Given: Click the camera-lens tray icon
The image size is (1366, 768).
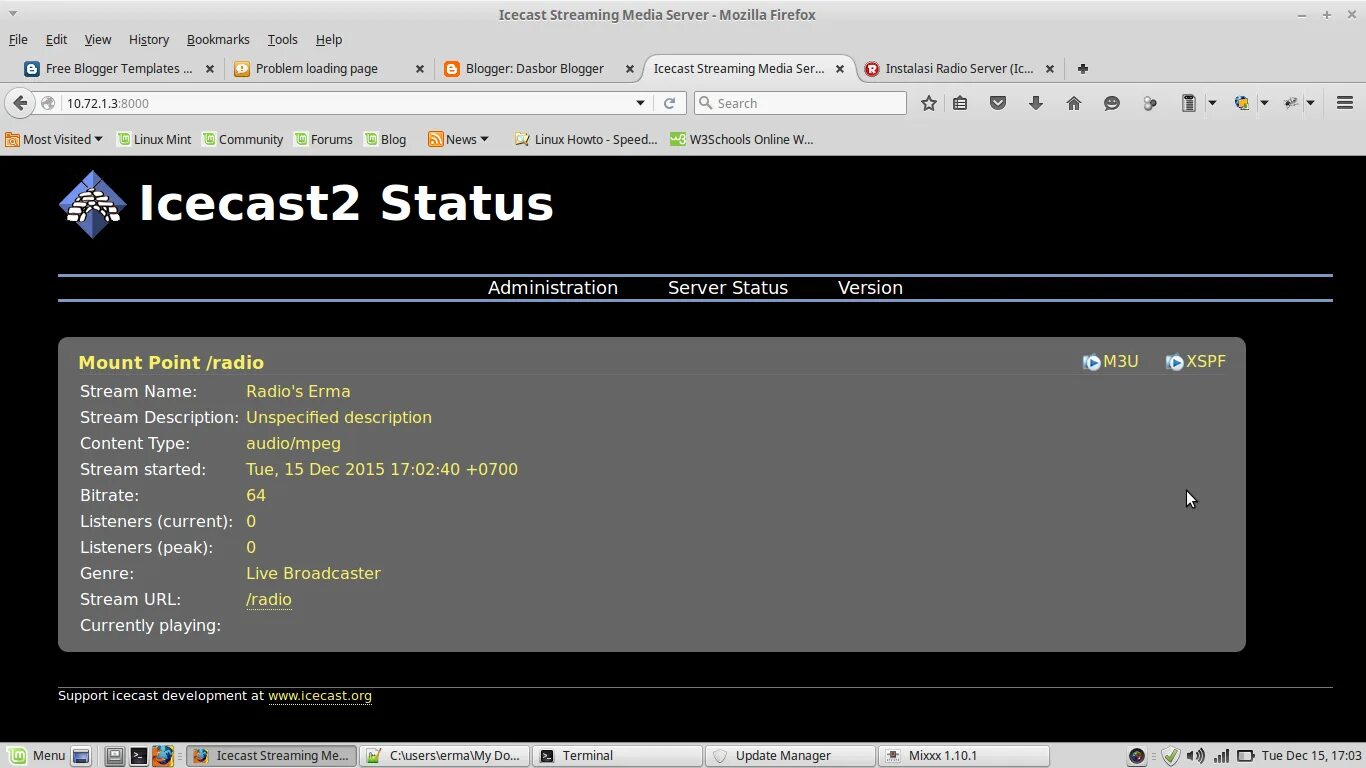Looking at the screenshot, I should click(1137, 756).
